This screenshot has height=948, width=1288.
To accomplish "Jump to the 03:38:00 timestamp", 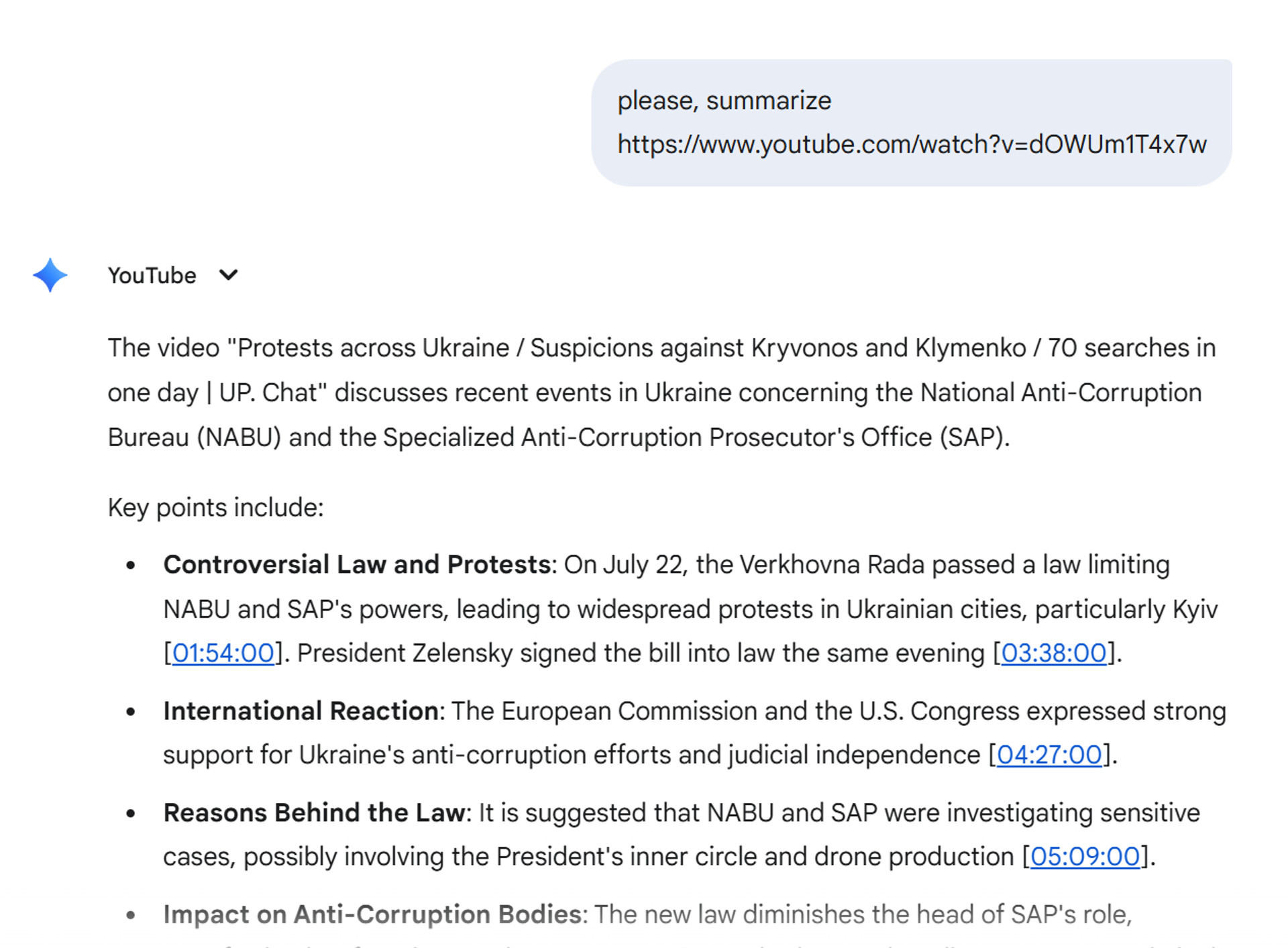I will pyautogui.click(x=1053, y=653).
